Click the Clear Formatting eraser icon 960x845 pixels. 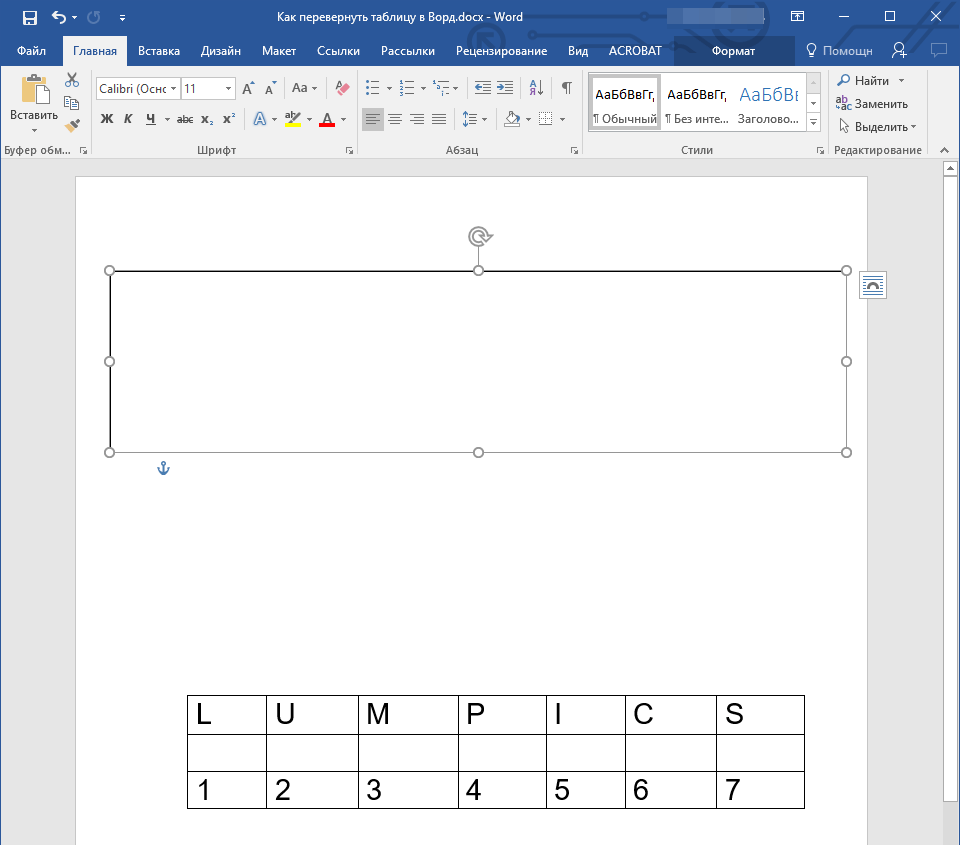pos(343,89)
